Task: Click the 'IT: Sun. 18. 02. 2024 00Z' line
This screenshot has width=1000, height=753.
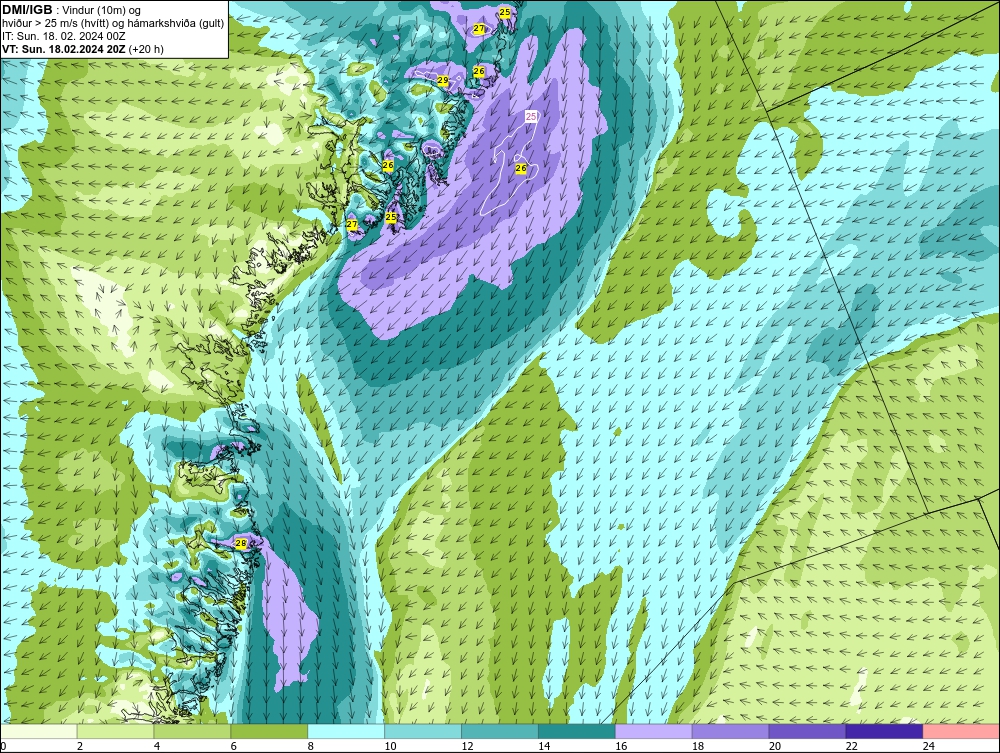Action: [x=64, y=36]
